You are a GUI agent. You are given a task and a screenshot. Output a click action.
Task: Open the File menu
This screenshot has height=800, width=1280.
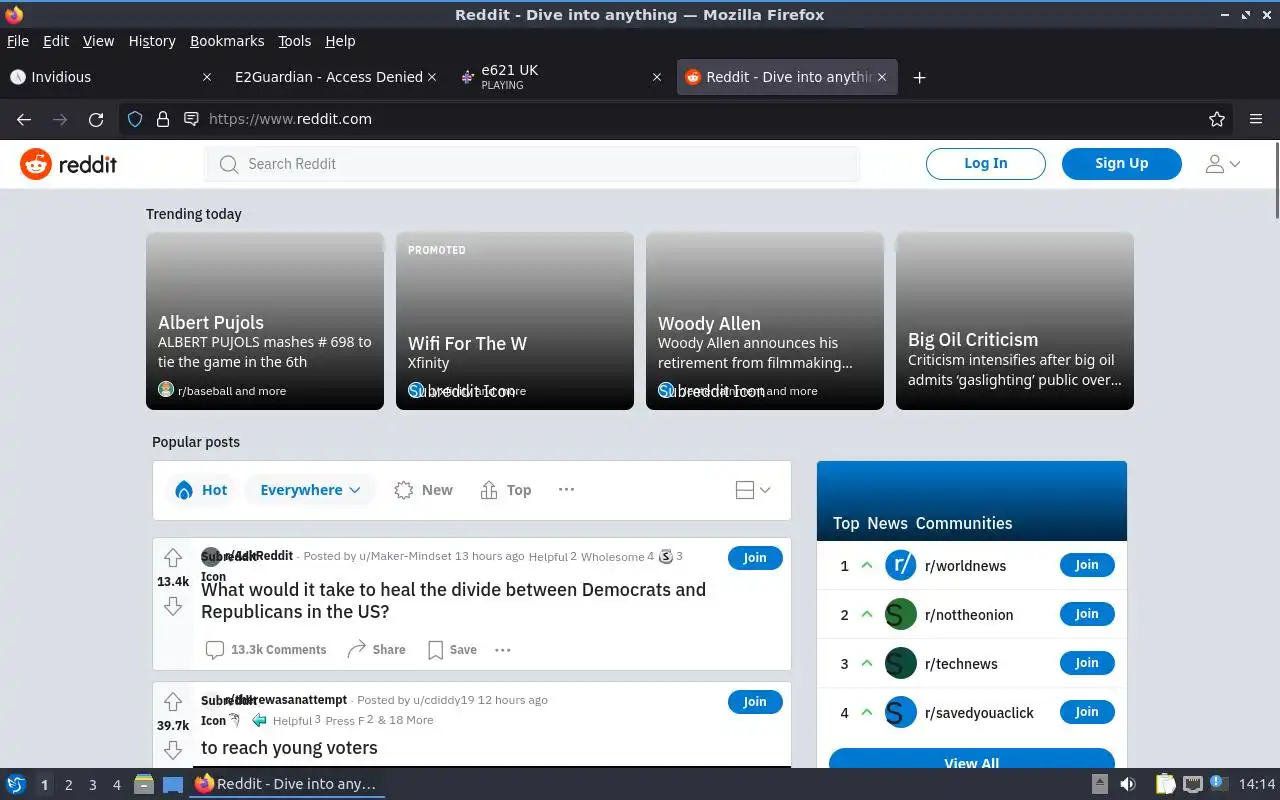click(x=18, y=41)
